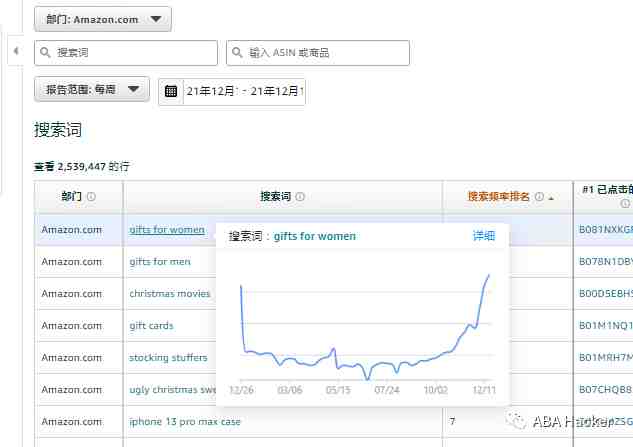Open the gifts for men search term
The height and width of the screenshot is (447, 633).
(x=159, y=262)
